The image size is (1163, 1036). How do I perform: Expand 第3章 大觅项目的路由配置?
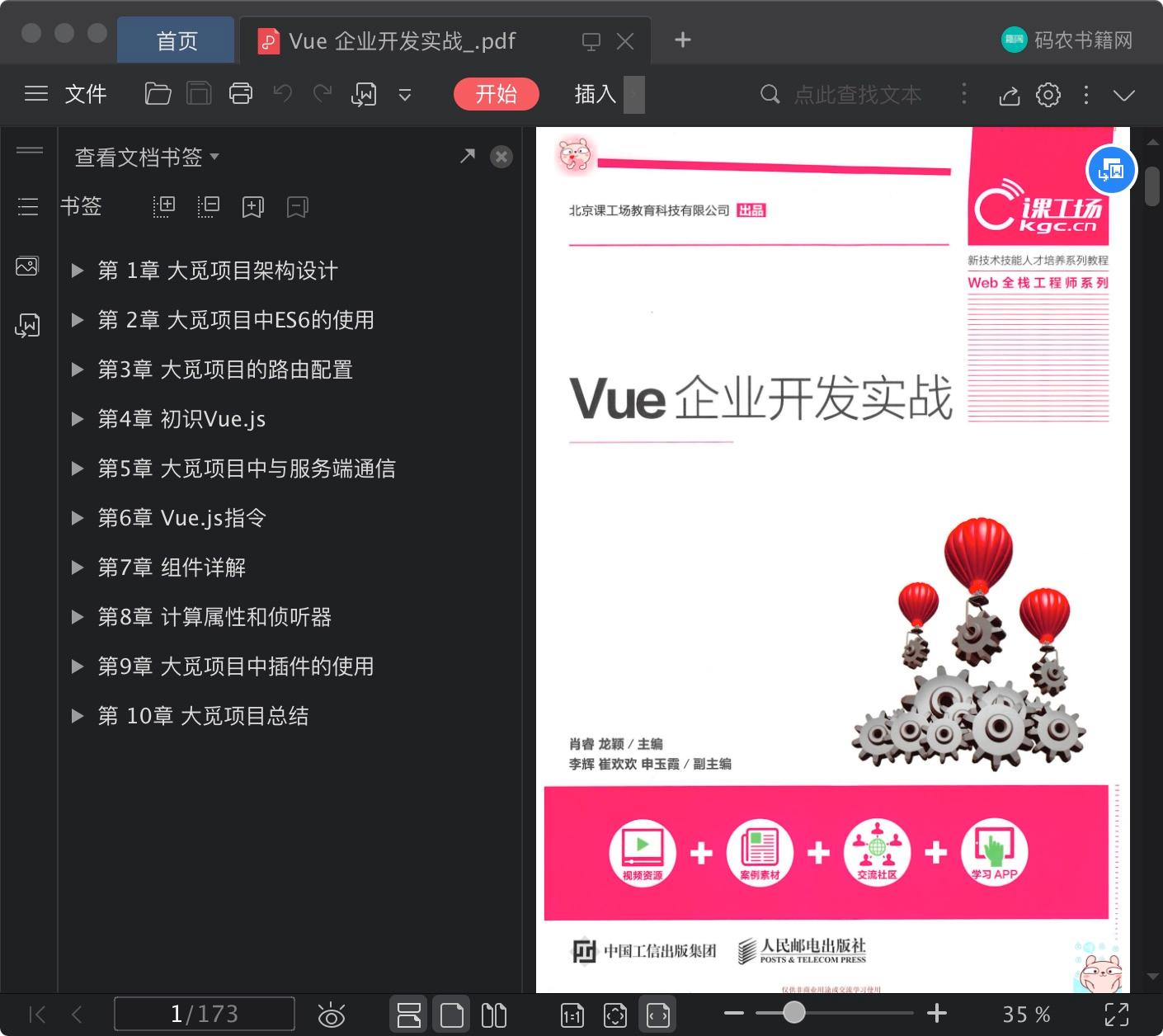[x=78, y=370]
